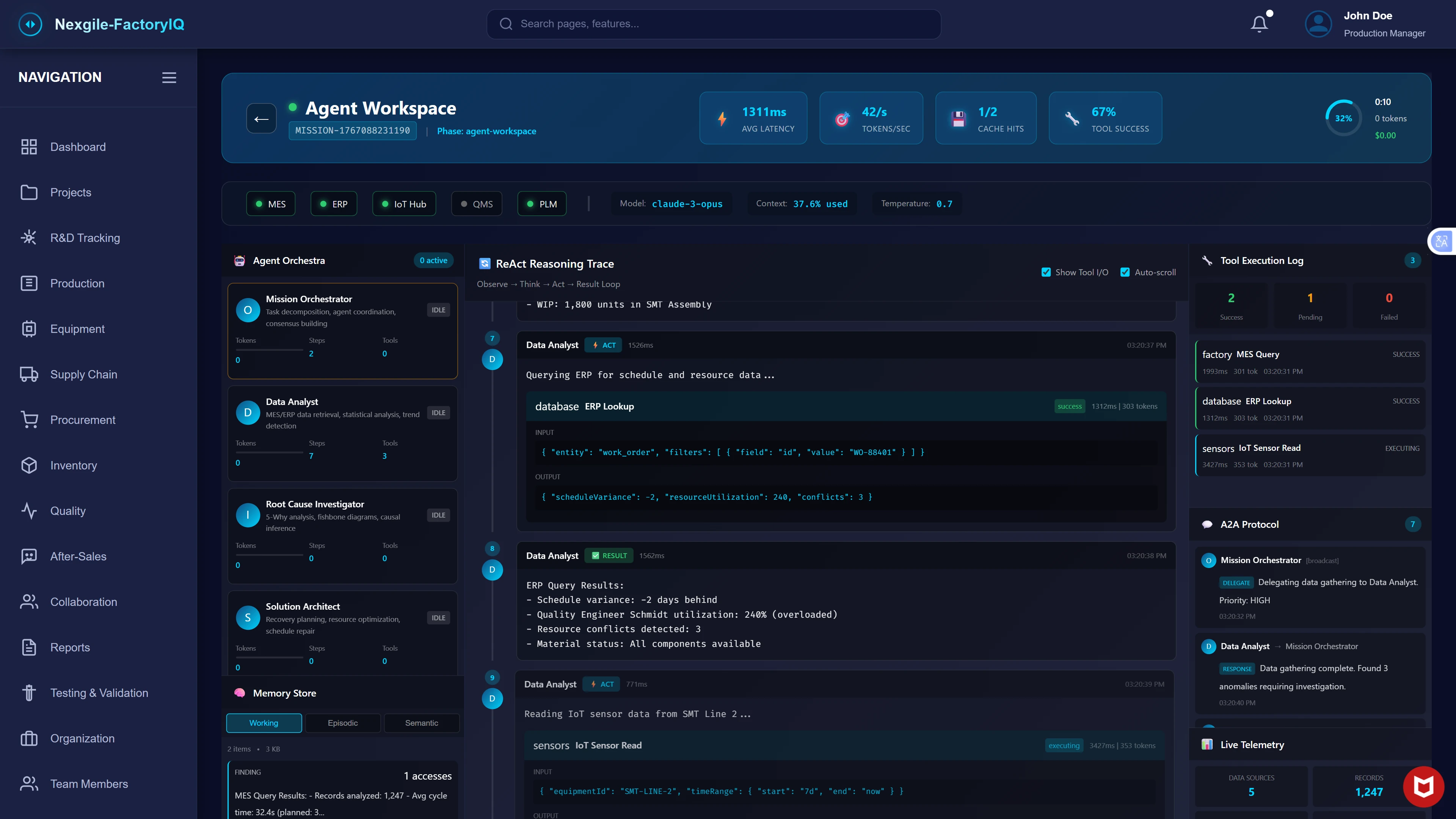The width and height of the screenshot is (1456, 819).
Task: Open the Mission Orchestrator agent card
Action: pos(342,331)
